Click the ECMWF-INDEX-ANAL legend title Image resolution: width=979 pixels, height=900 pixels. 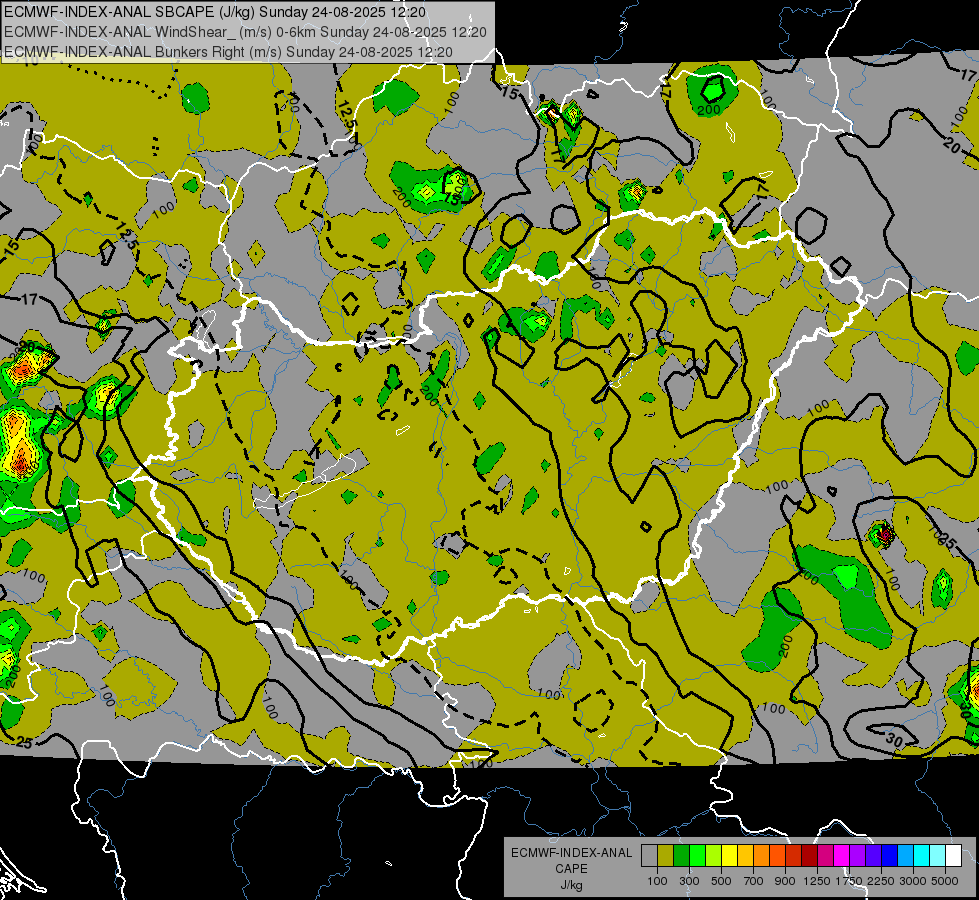point(572,853)
